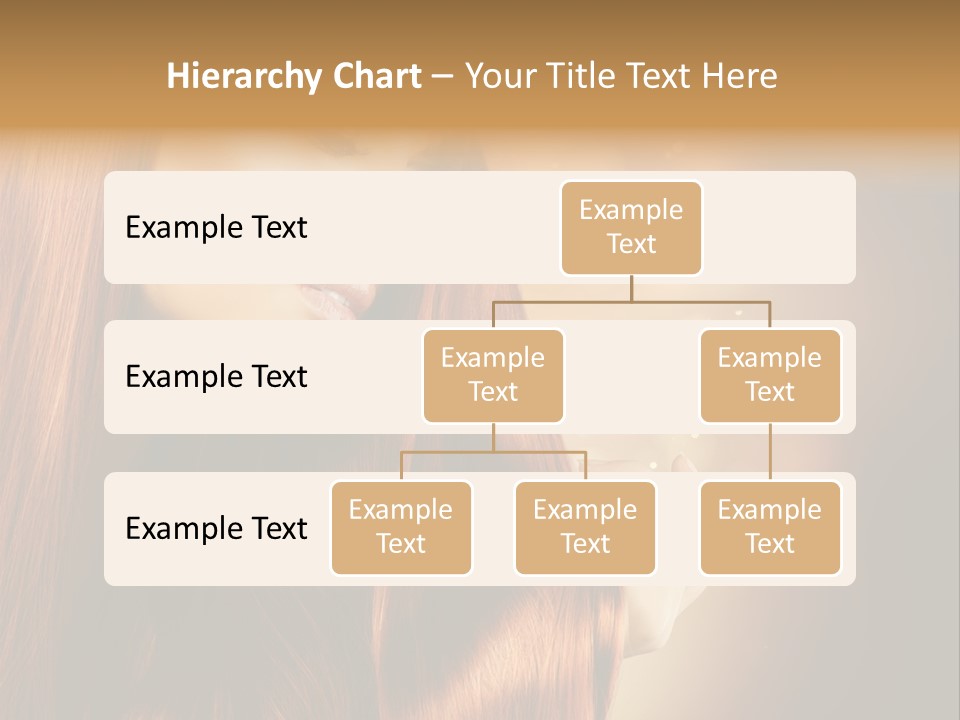Click the left box in the second hierarchy level

click(493, 375)
